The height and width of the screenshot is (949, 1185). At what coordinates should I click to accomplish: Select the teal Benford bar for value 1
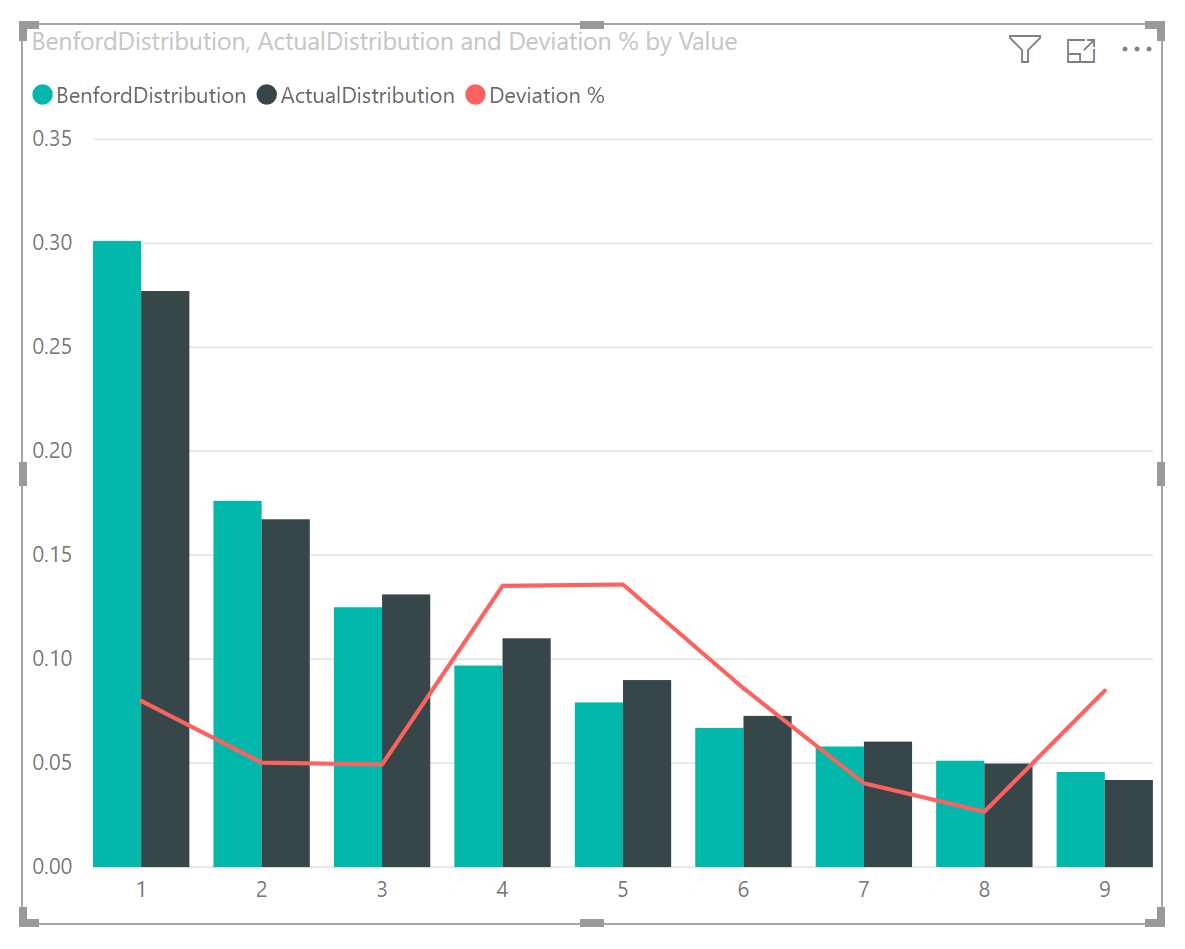[117, 554]
